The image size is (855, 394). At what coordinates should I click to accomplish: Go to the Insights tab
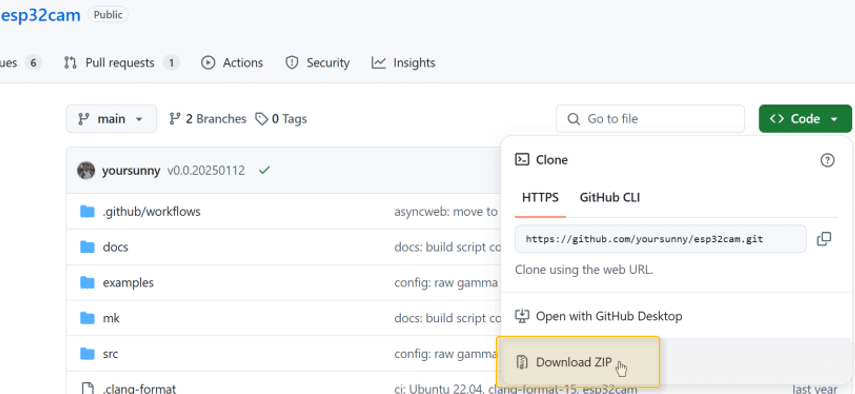[404, 63]
